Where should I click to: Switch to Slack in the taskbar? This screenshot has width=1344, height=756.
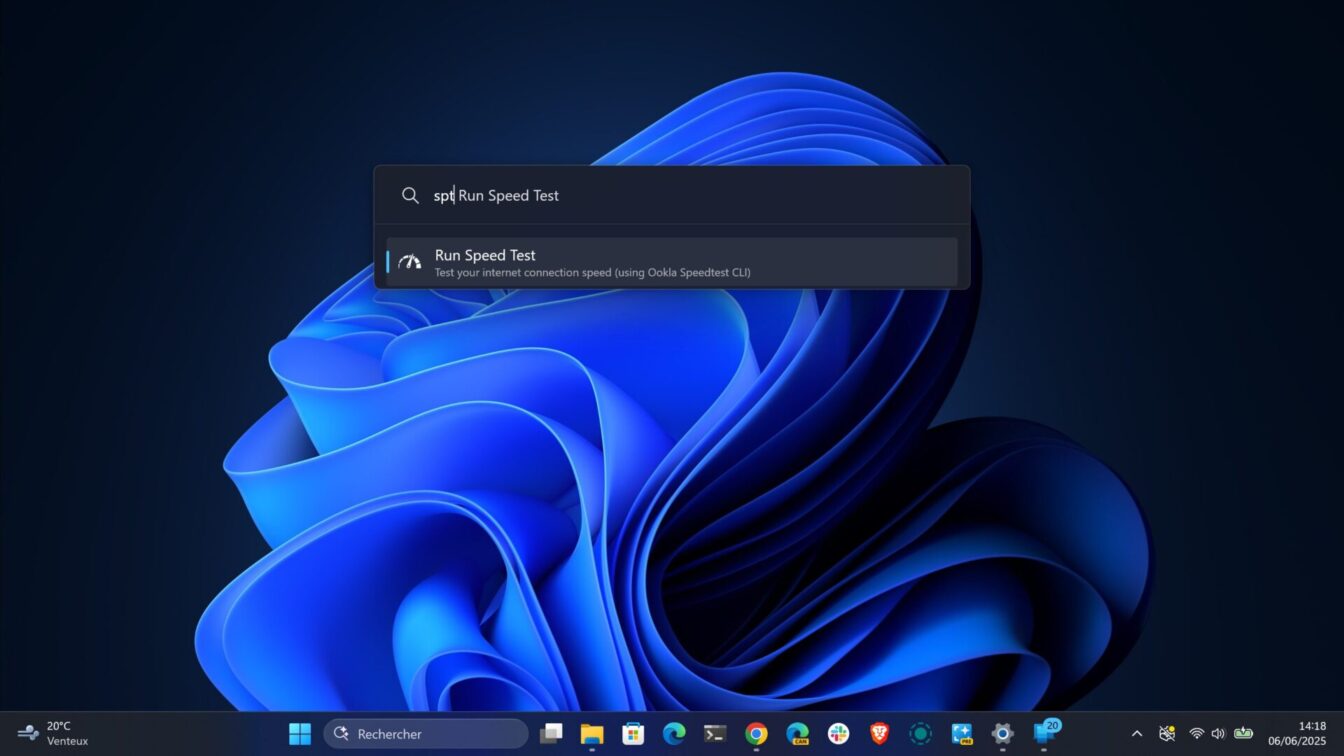pyautogui.click(x=838, y=734)
